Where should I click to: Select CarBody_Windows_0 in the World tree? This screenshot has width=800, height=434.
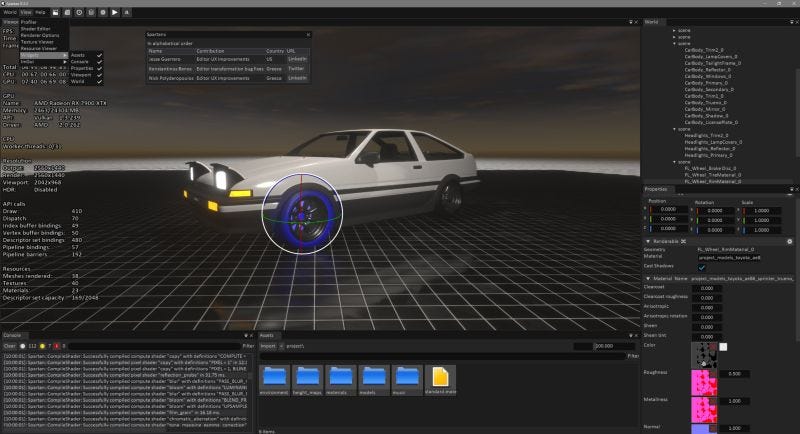(707, 76)
